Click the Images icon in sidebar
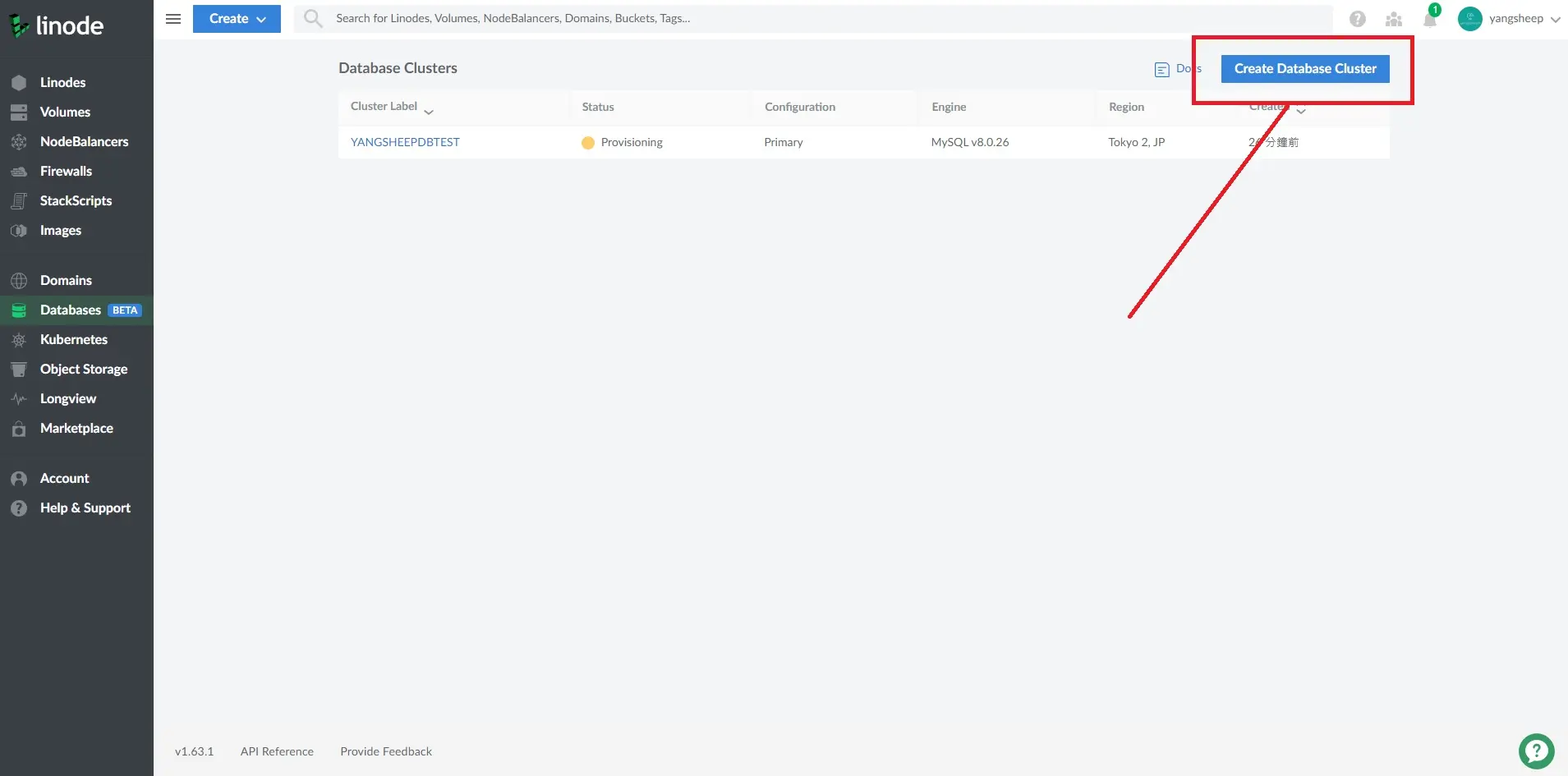 19,231
